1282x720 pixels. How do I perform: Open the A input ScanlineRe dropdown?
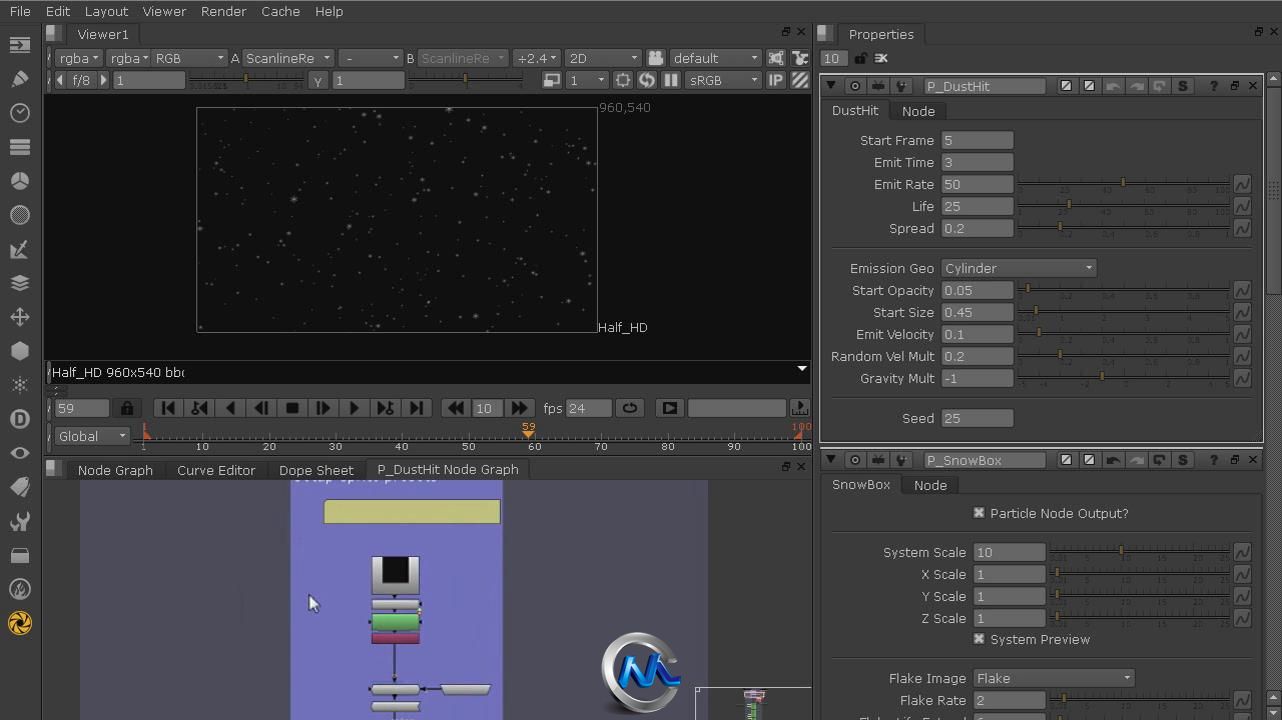288,58
